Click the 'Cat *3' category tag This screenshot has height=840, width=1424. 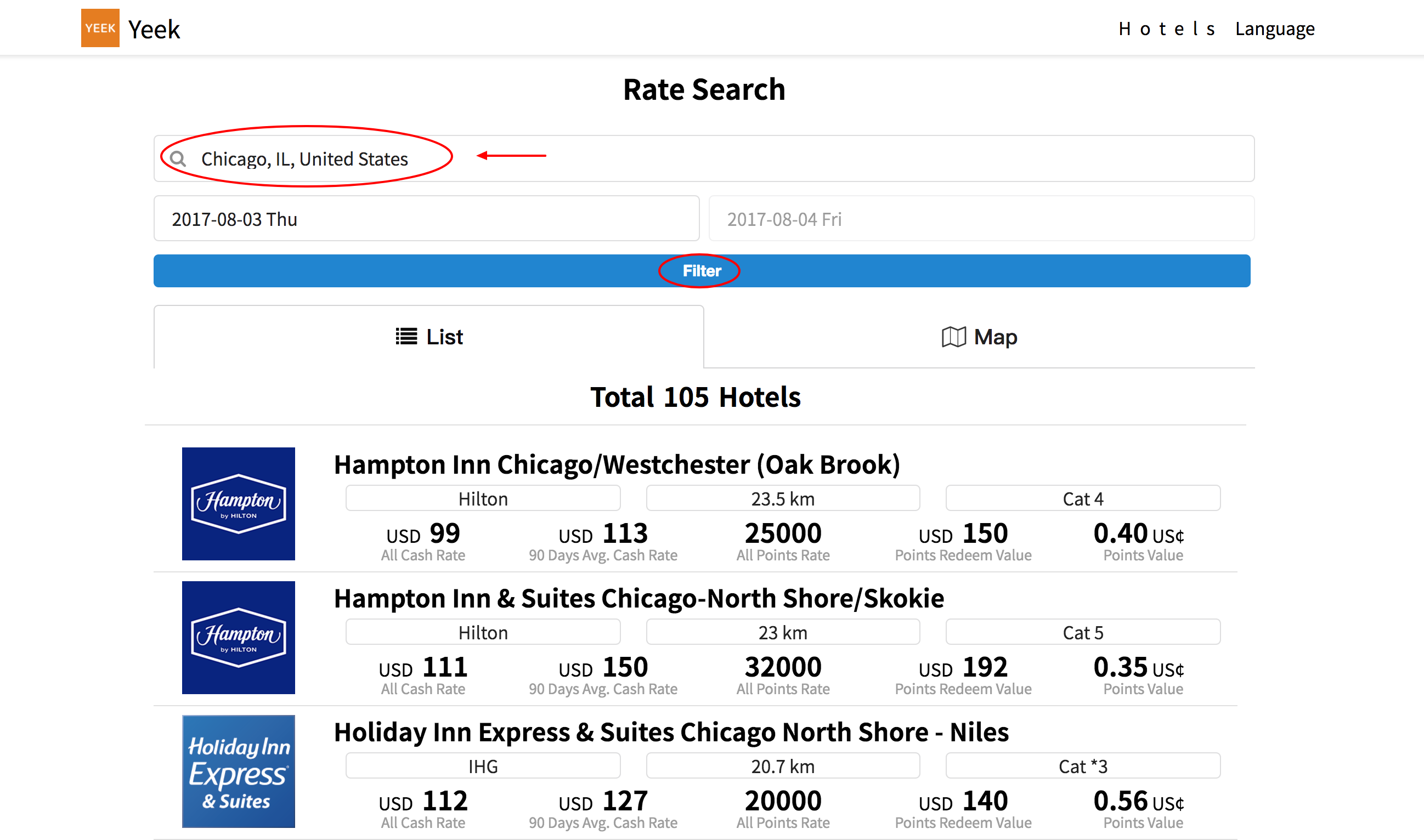[1083, 767]
